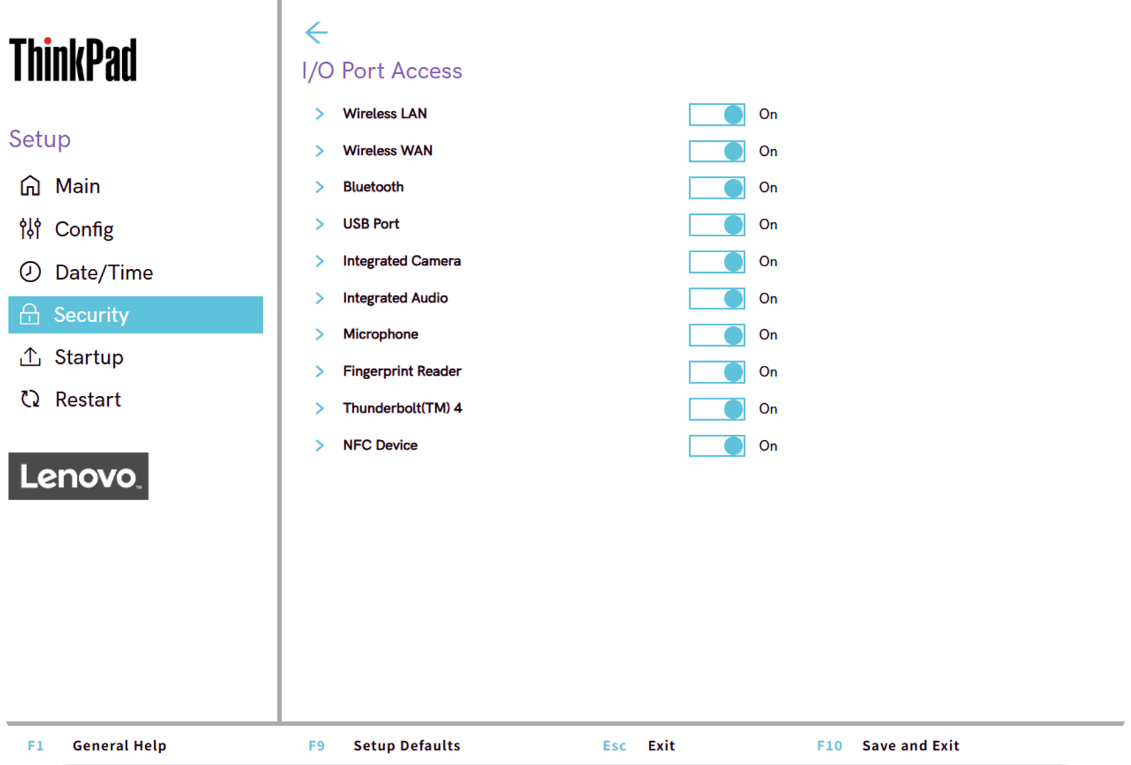Disable the Fingerprint Reader toggle
This screenshot has height=765, width=1131.
pyautogui.click(x=717, y=371)
